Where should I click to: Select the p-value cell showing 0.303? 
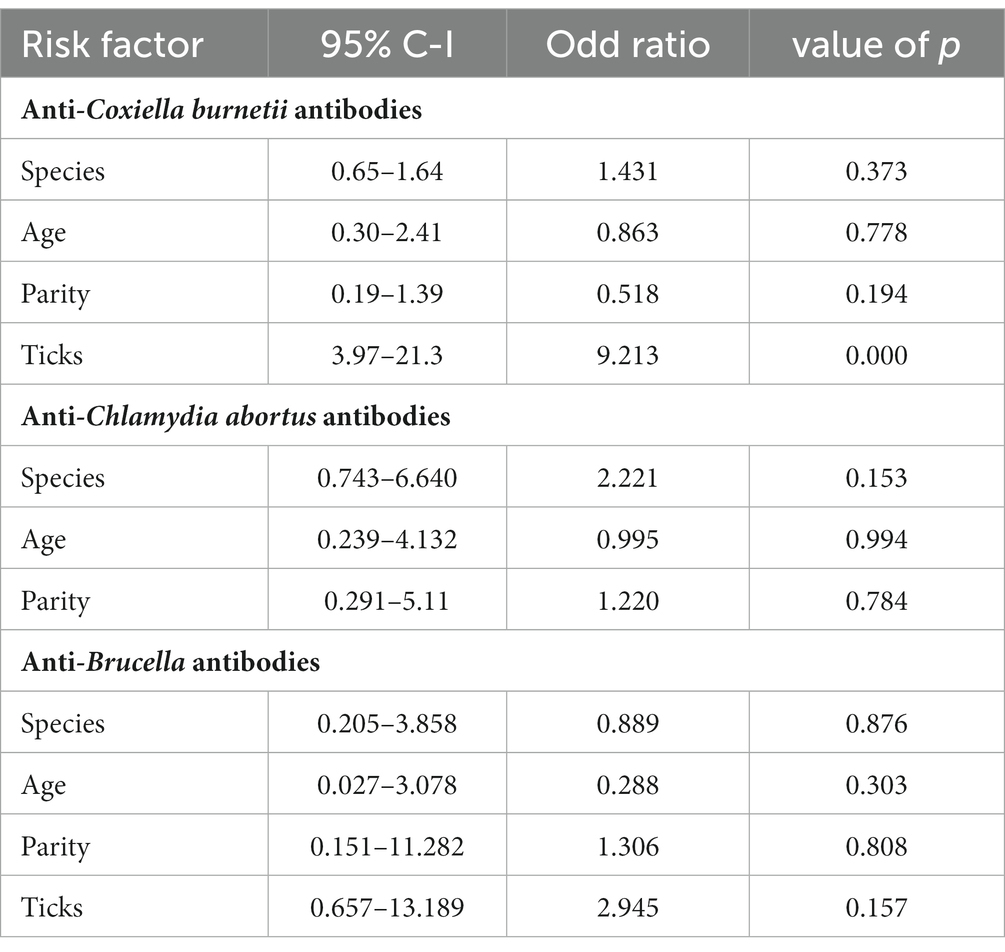875,785
